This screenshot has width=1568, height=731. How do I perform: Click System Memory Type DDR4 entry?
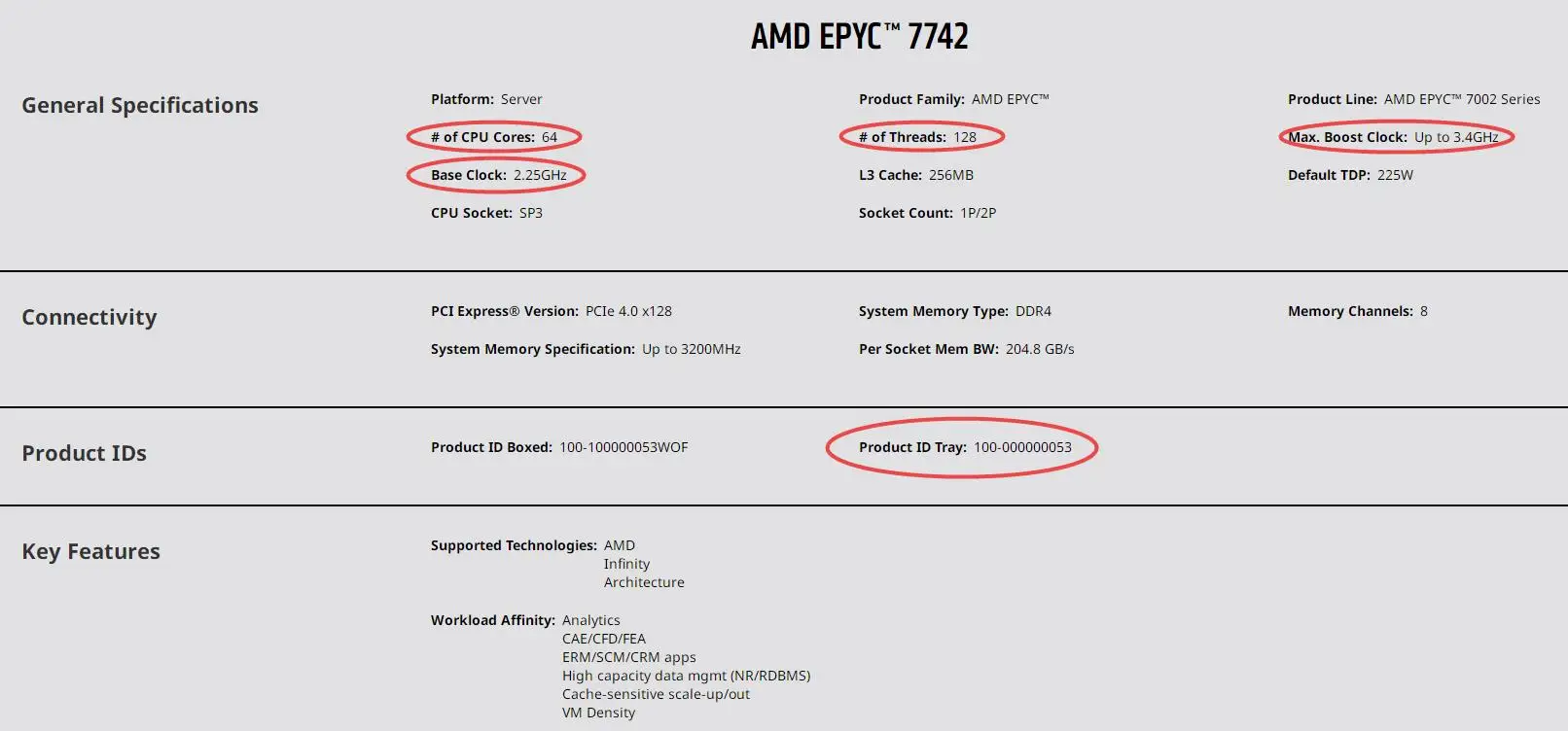pyautogui.click(x=955, y=311)
